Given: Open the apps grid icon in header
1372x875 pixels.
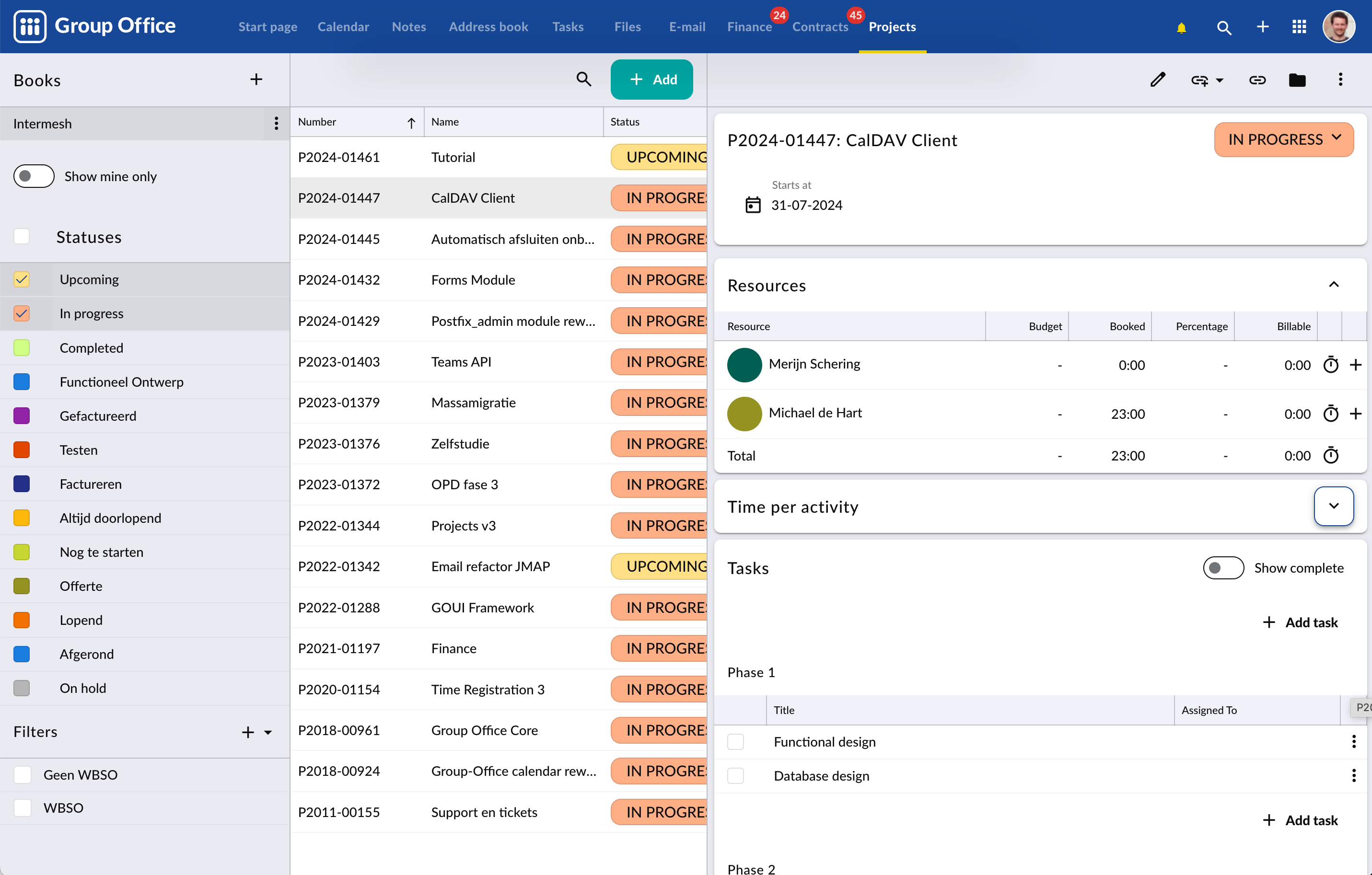Looking at the screenshot, I should coord(1299,27).
